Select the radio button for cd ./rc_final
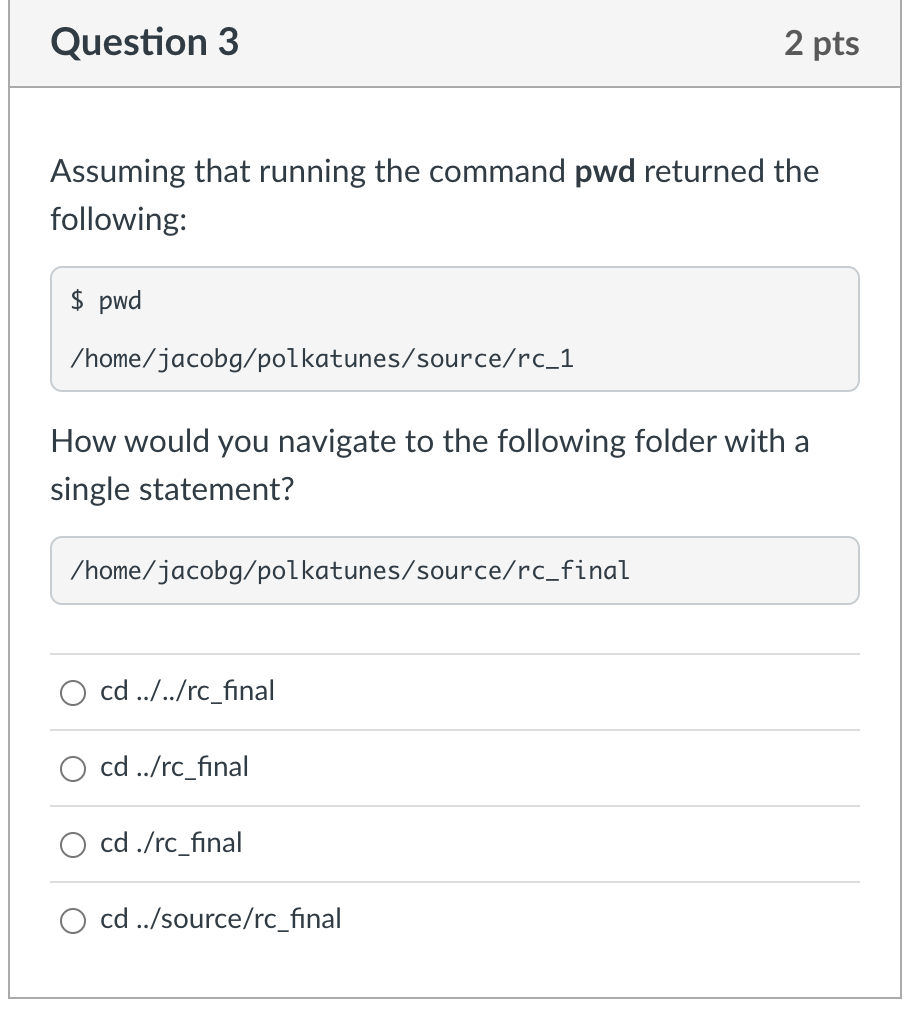 pyautogui.click(x=72, y=845)
